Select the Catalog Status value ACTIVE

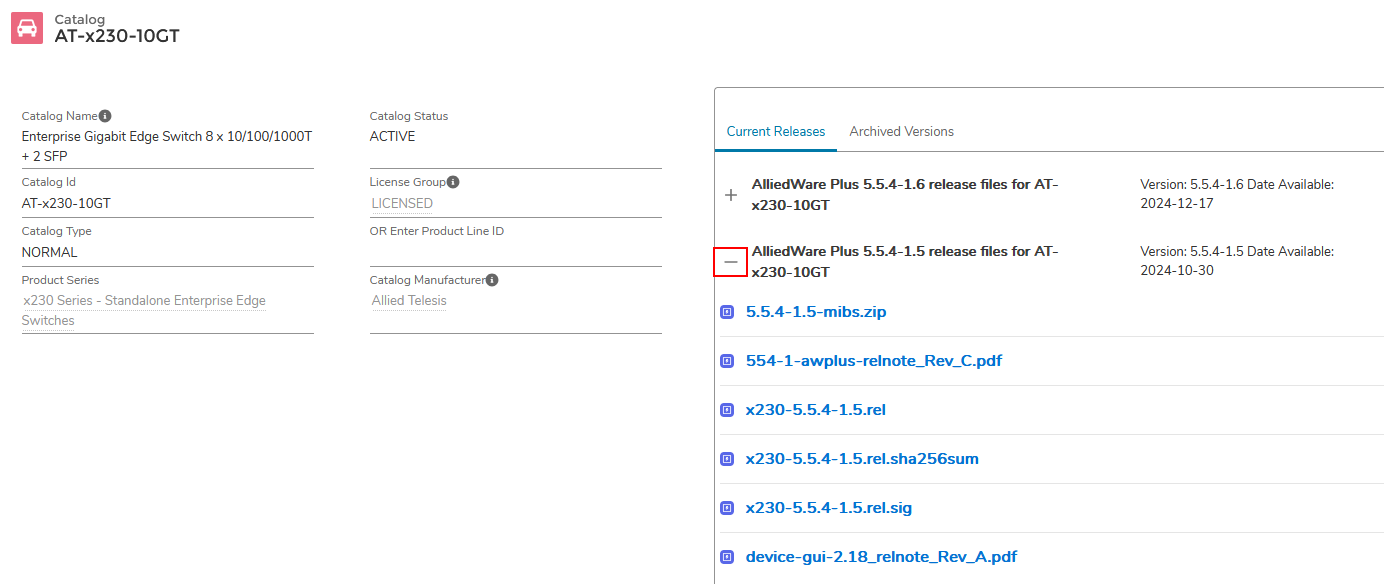[393, 137]
